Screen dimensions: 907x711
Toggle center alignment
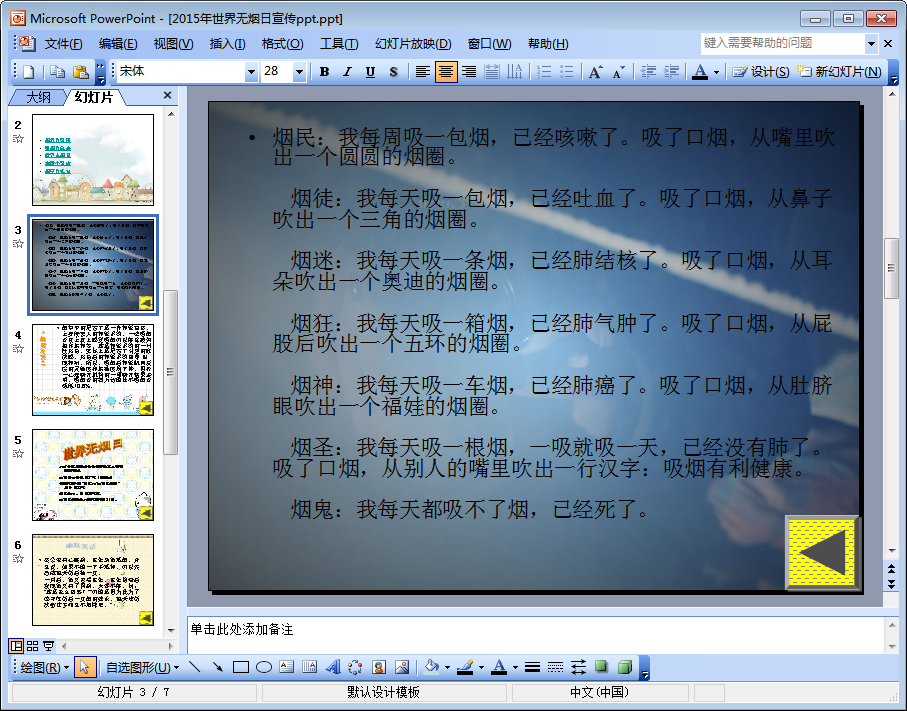click(445, 72)
